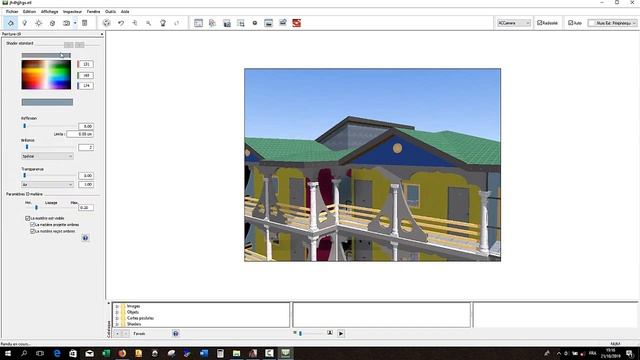The image size is (640, 360).
Task: Click the help icon in shader panel
Action: (x=85, y=238)
